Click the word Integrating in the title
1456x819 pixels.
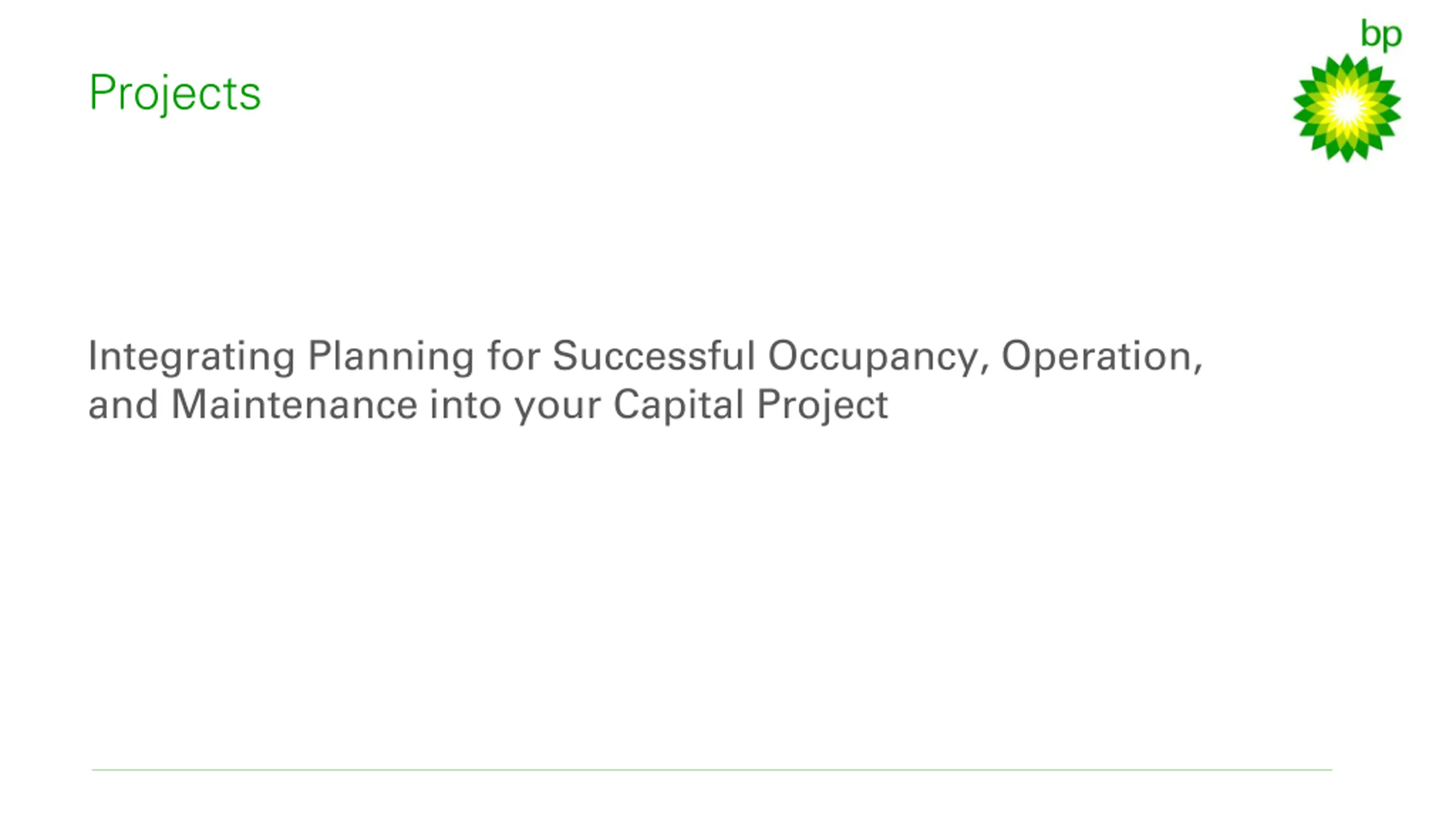[x=192, y=357]
